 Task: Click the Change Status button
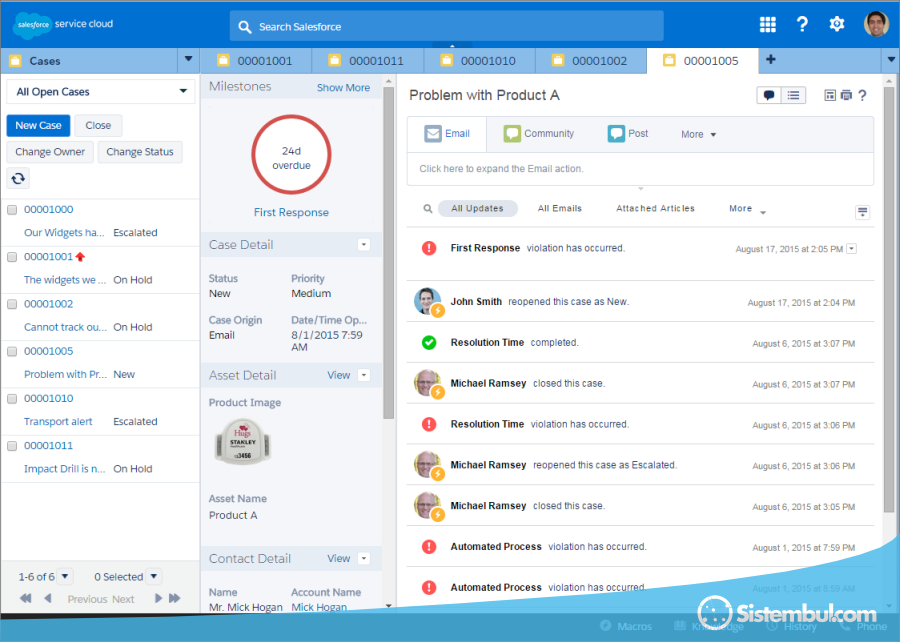pos(139,152)
